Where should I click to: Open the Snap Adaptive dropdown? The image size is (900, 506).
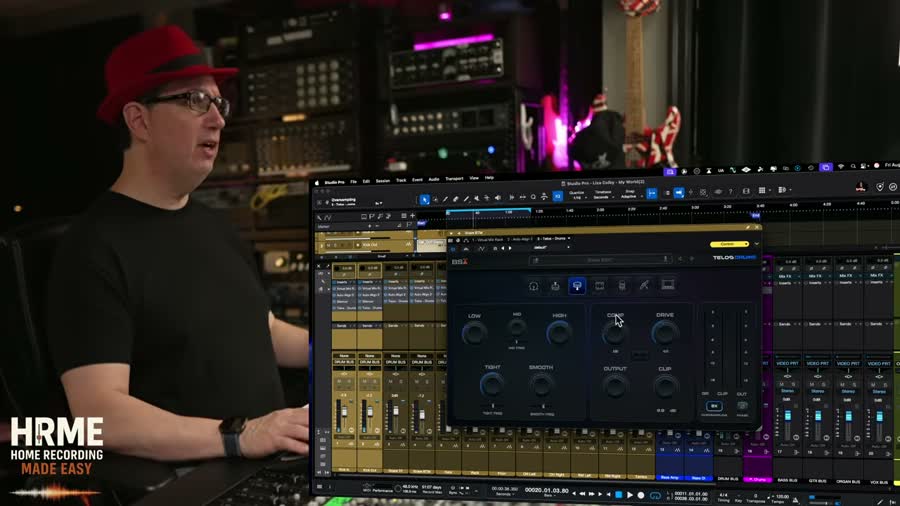click(x=630, y=194)
